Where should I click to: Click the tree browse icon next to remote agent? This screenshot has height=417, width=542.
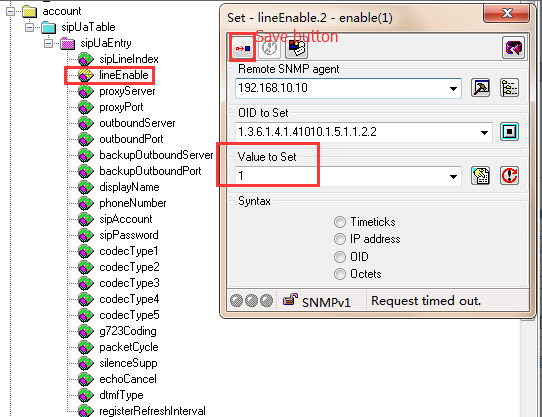[x=510, y=88]
